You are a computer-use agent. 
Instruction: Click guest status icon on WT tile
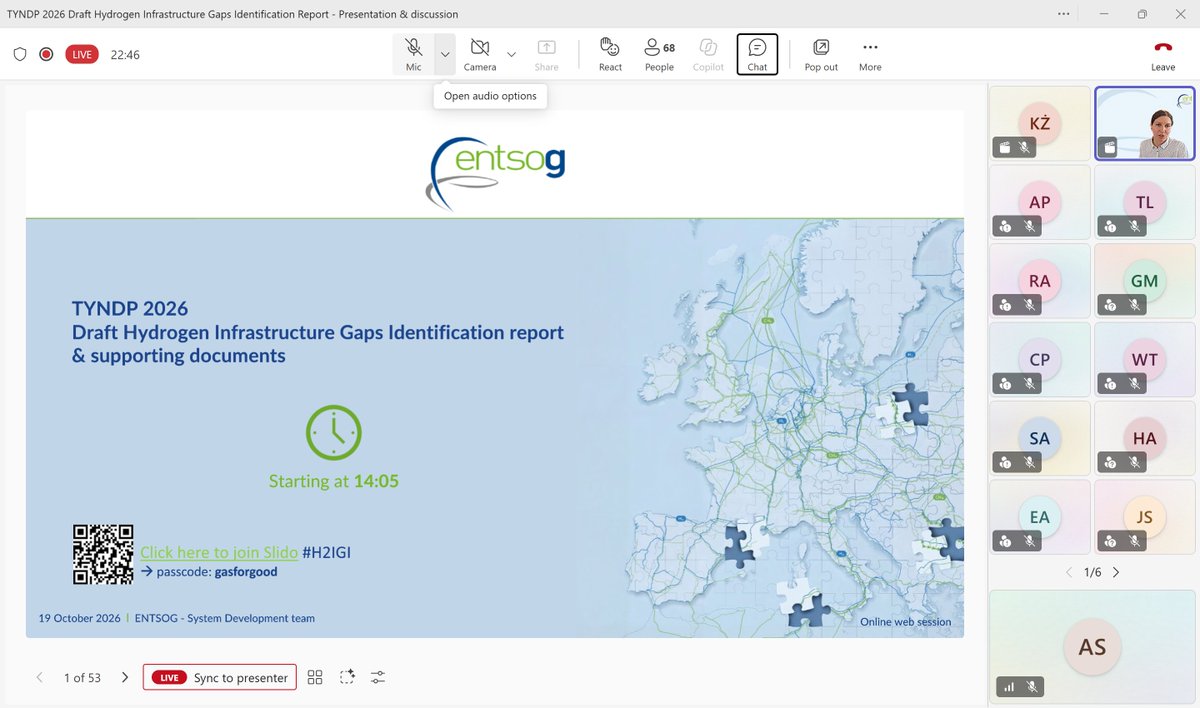pos(1109,383)
